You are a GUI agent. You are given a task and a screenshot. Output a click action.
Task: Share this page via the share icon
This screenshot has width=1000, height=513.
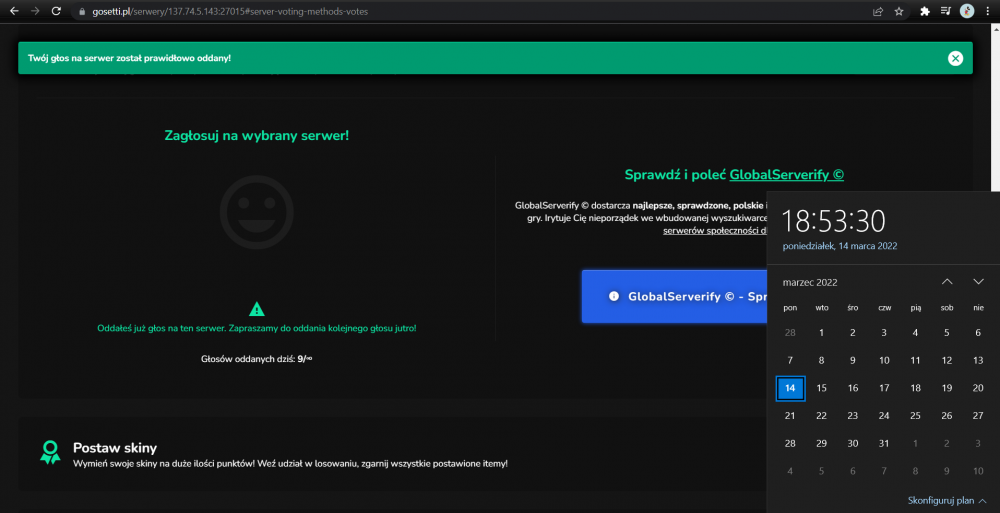point(878,11)
